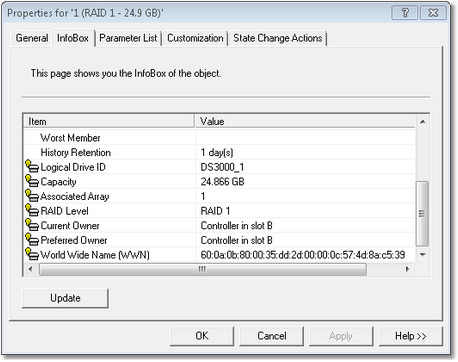Click the vertical scrollbar thumb
This screenshot has height=362, width=458.
click(423, 213)
